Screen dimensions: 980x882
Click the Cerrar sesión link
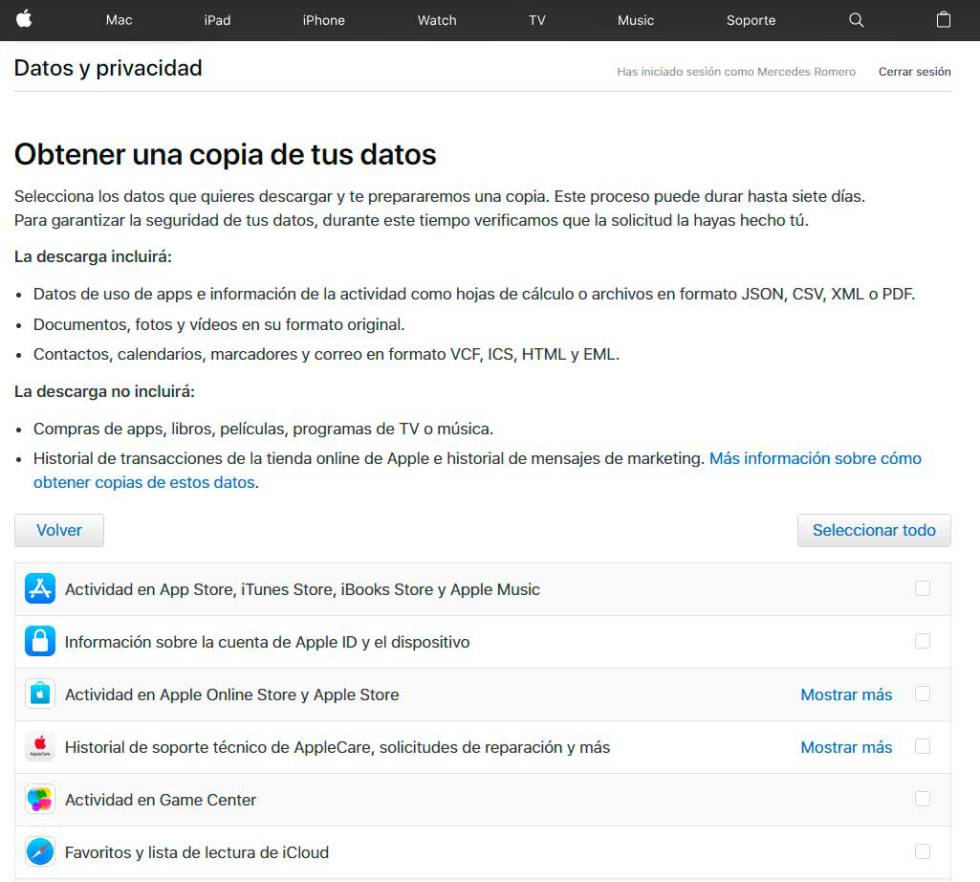pyautogui.click(x=914, y=71)
